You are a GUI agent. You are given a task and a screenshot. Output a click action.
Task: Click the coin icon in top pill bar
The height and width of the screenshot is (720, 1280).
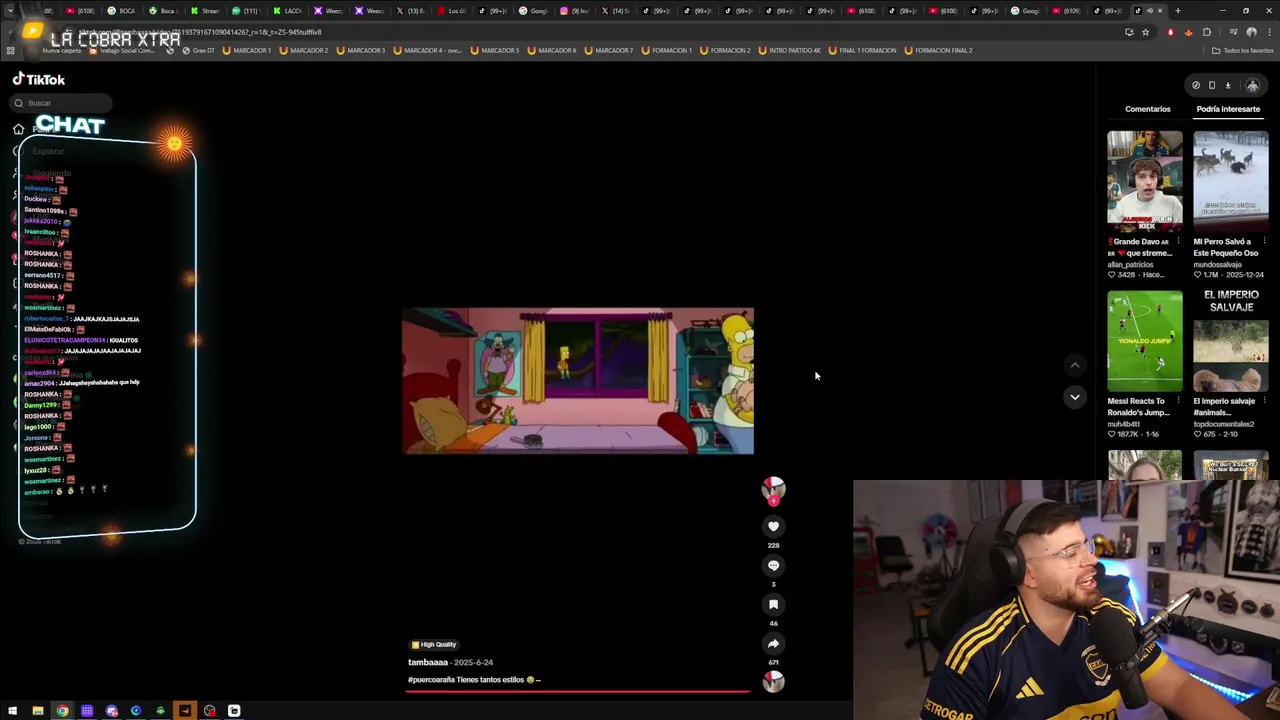[1196, 85]
